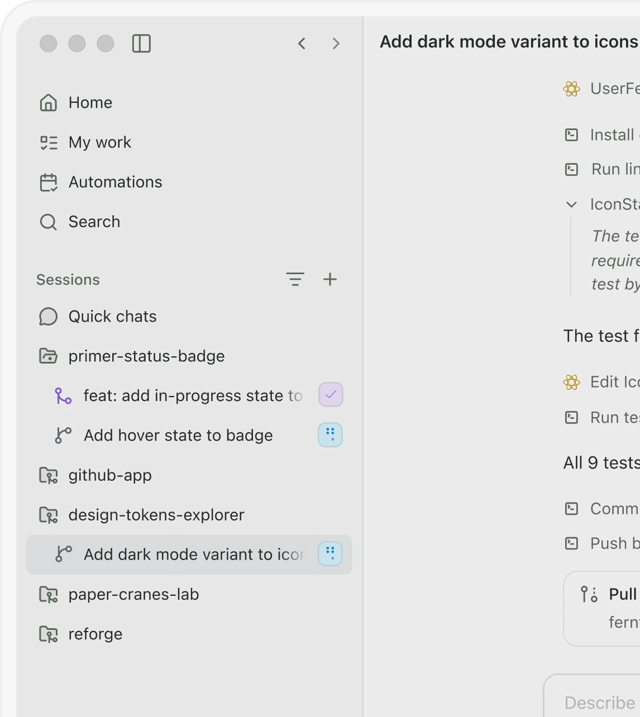Click the purple checkmark status badge
Image resolution: width=640 pixels, height=717 pixels.
331,395
